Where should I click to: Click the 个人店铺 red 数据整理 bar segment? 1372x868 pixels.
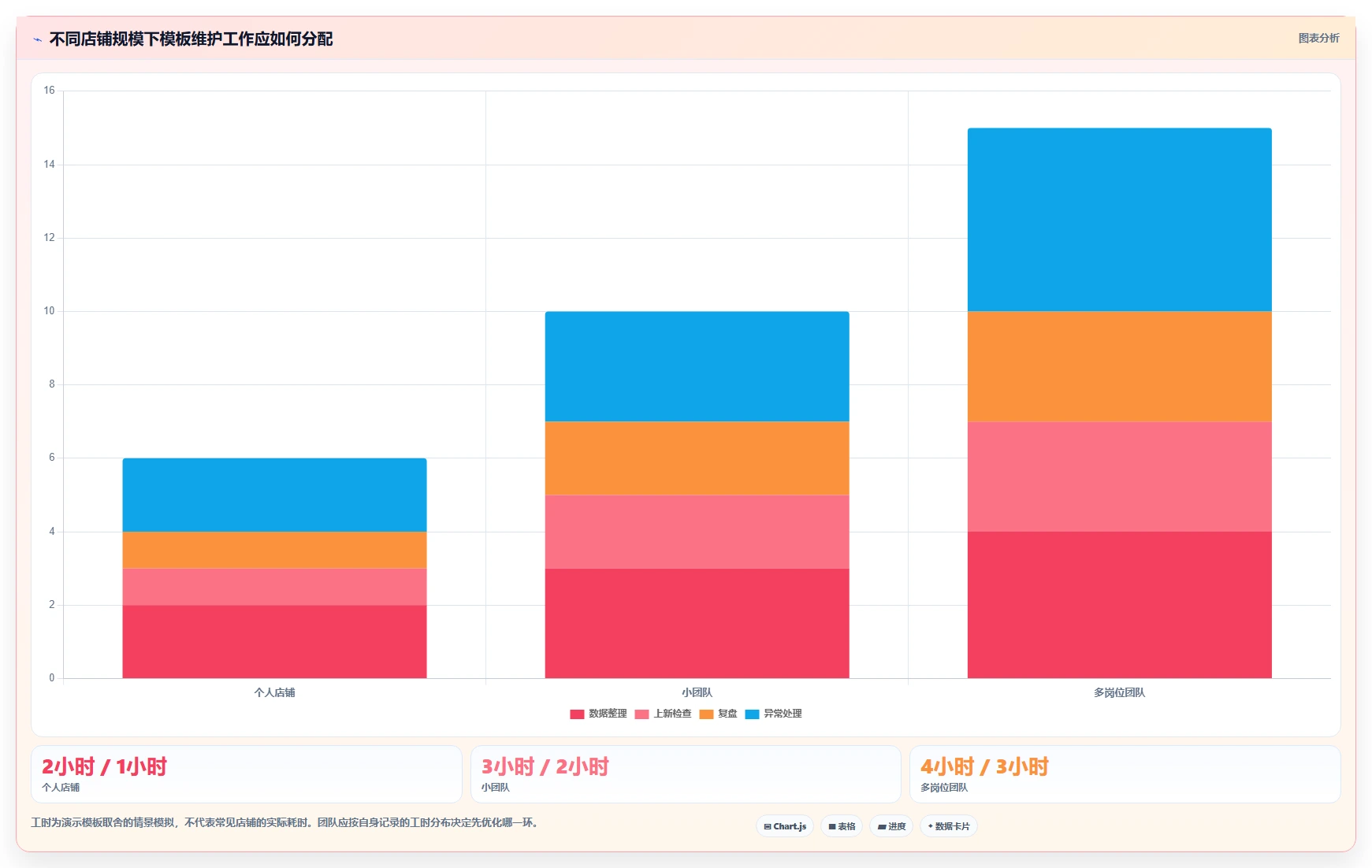[x=274, y=641]
